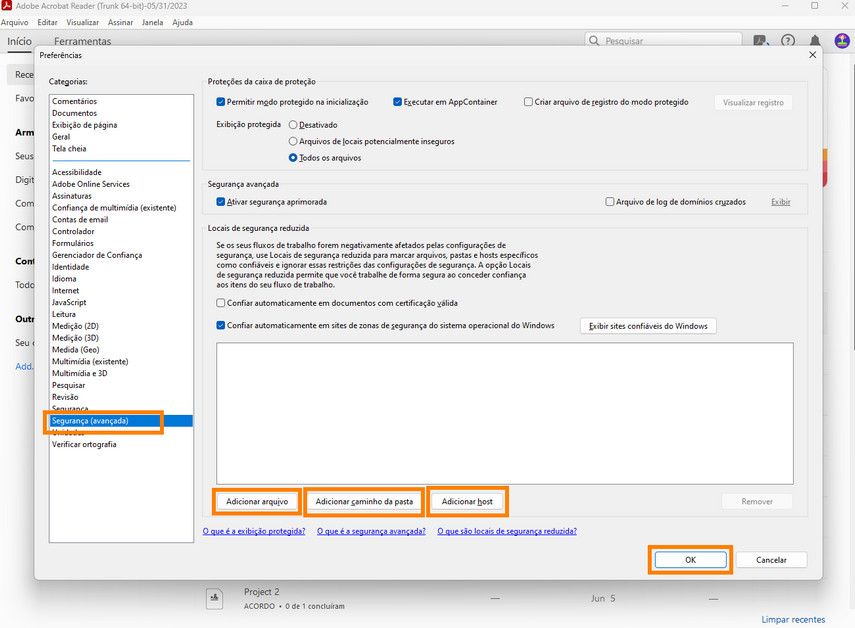Select Internet category

(x=65, y=291)
